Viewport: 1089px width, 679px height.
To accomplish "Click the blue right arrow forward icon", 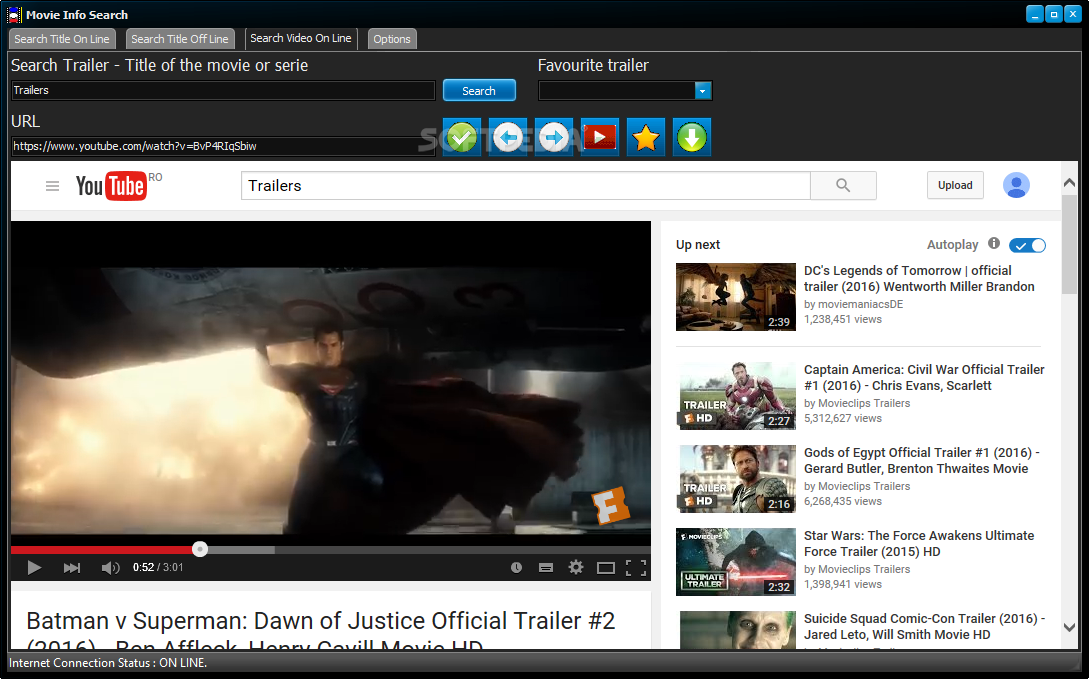I will [x=554, y=137].
